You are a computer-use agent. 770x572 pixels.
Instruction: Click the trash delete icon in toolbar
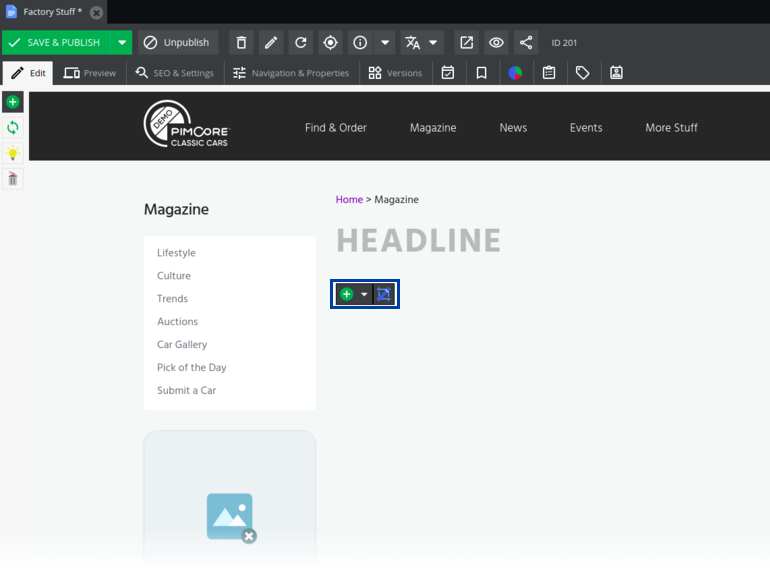click(241, 43)
